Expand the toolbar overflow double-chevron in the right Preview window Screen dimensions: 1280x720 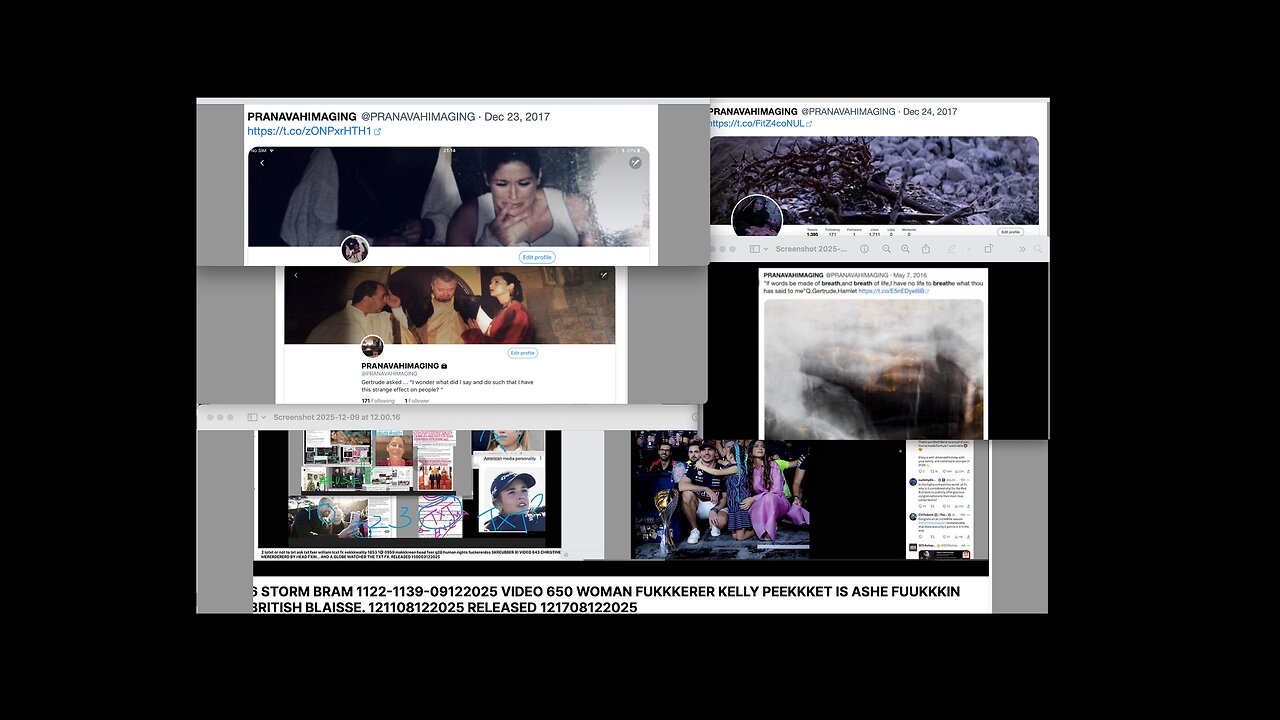1022,249
